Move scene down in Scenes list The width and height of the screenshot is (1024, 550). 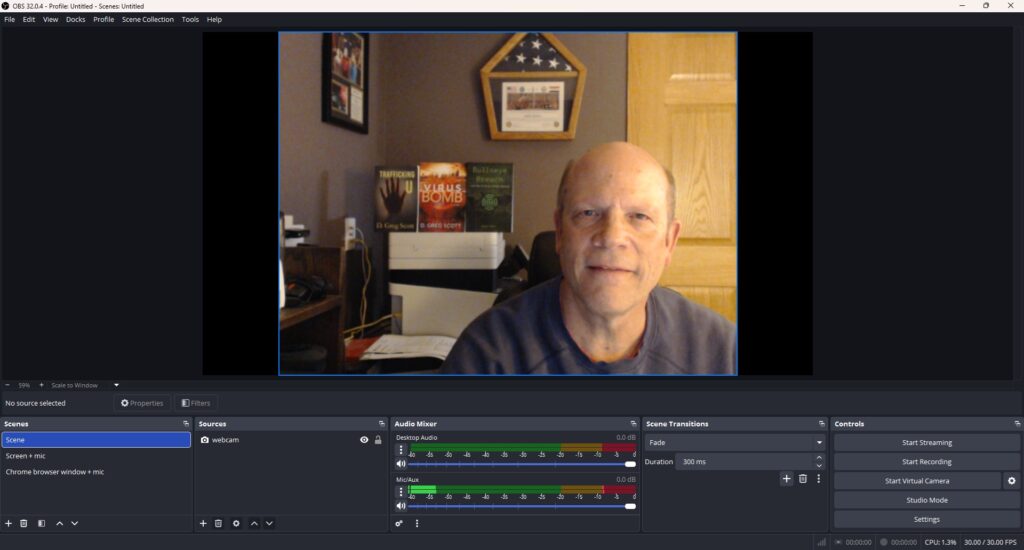(74, 523)
